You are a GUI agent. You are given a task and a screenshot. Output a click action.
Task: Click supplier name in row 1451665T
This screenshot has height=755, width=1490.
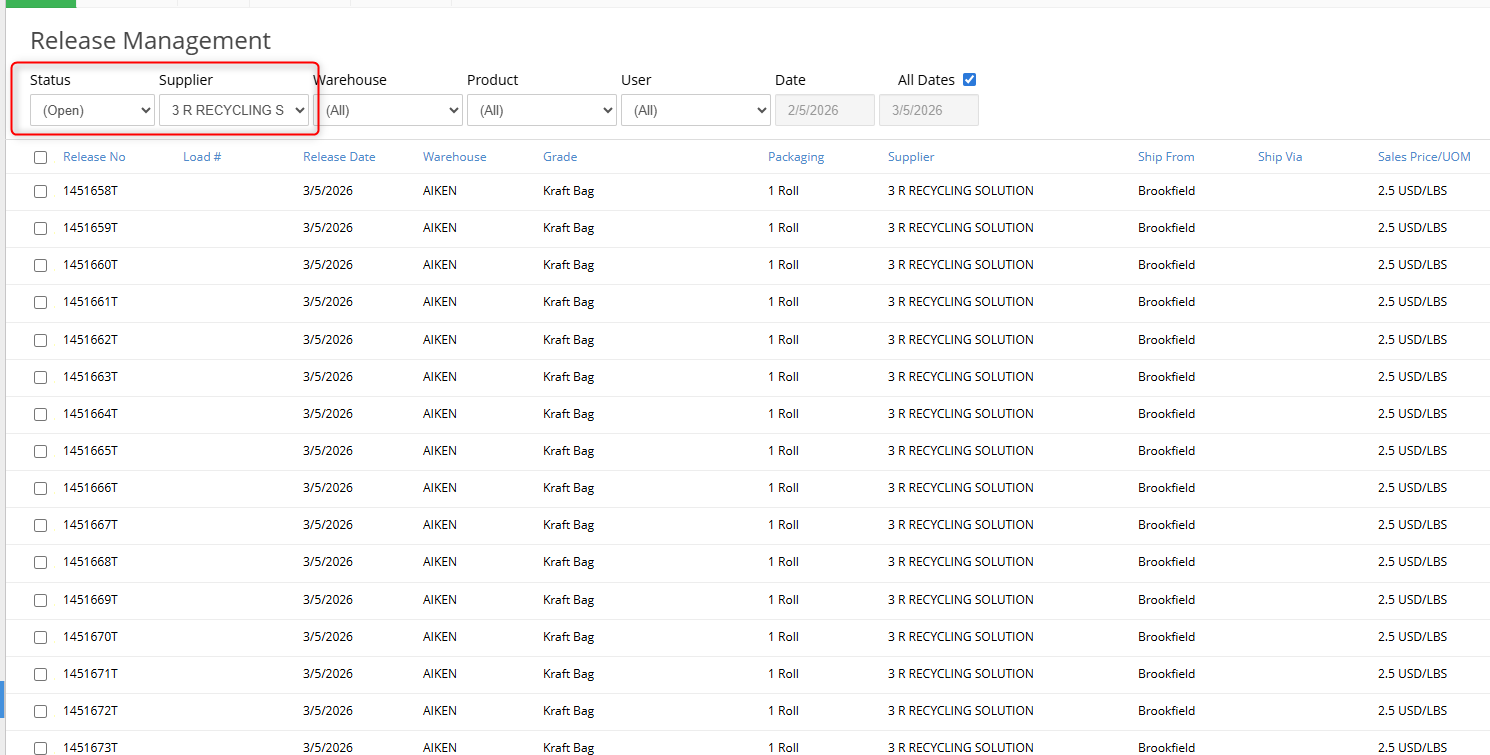[961, 451]
